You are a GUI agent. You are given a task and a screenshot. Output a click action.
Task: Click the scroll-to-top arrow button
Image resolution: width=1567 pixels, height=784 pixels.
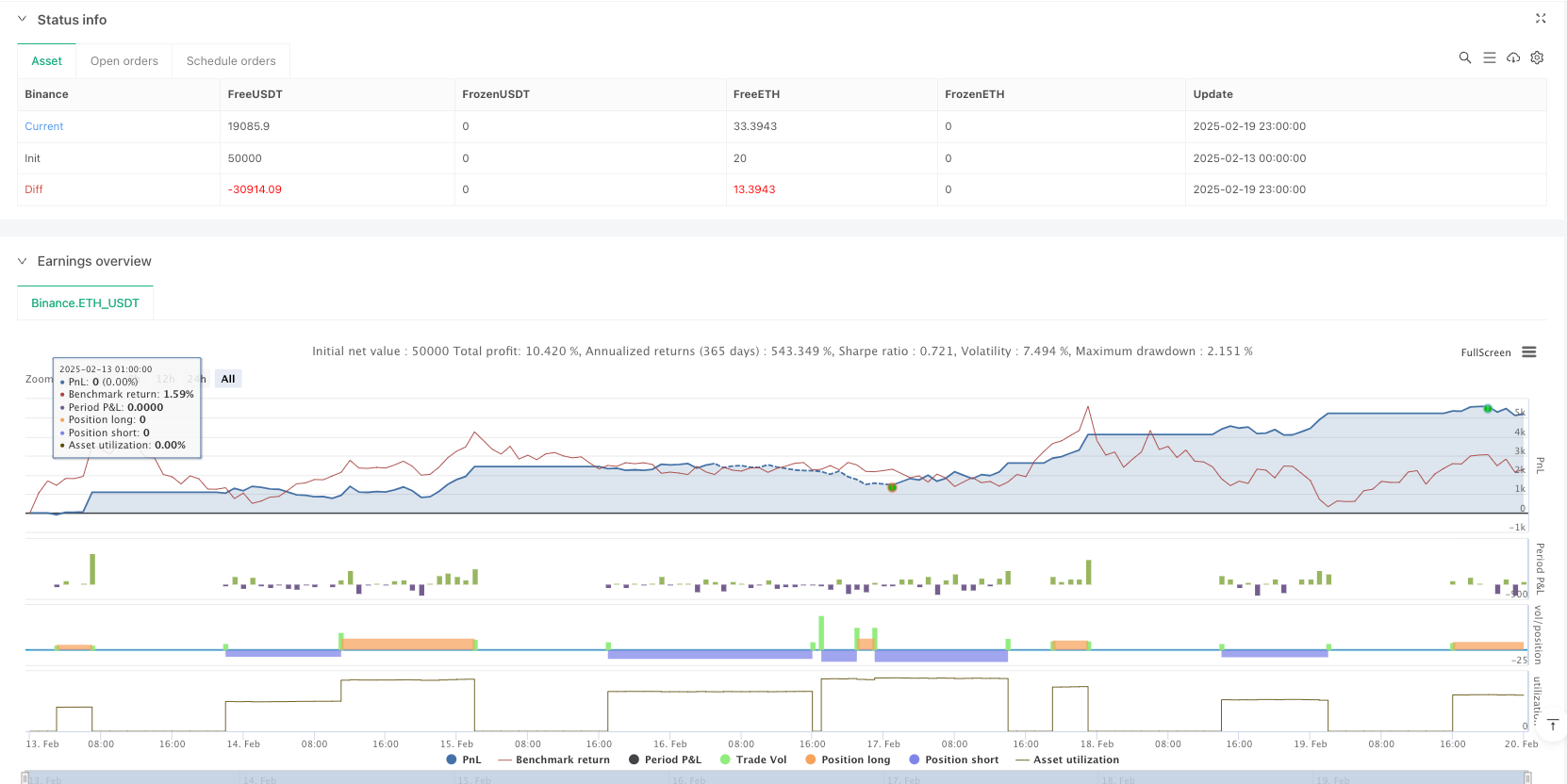click(x=1553, y=725)
